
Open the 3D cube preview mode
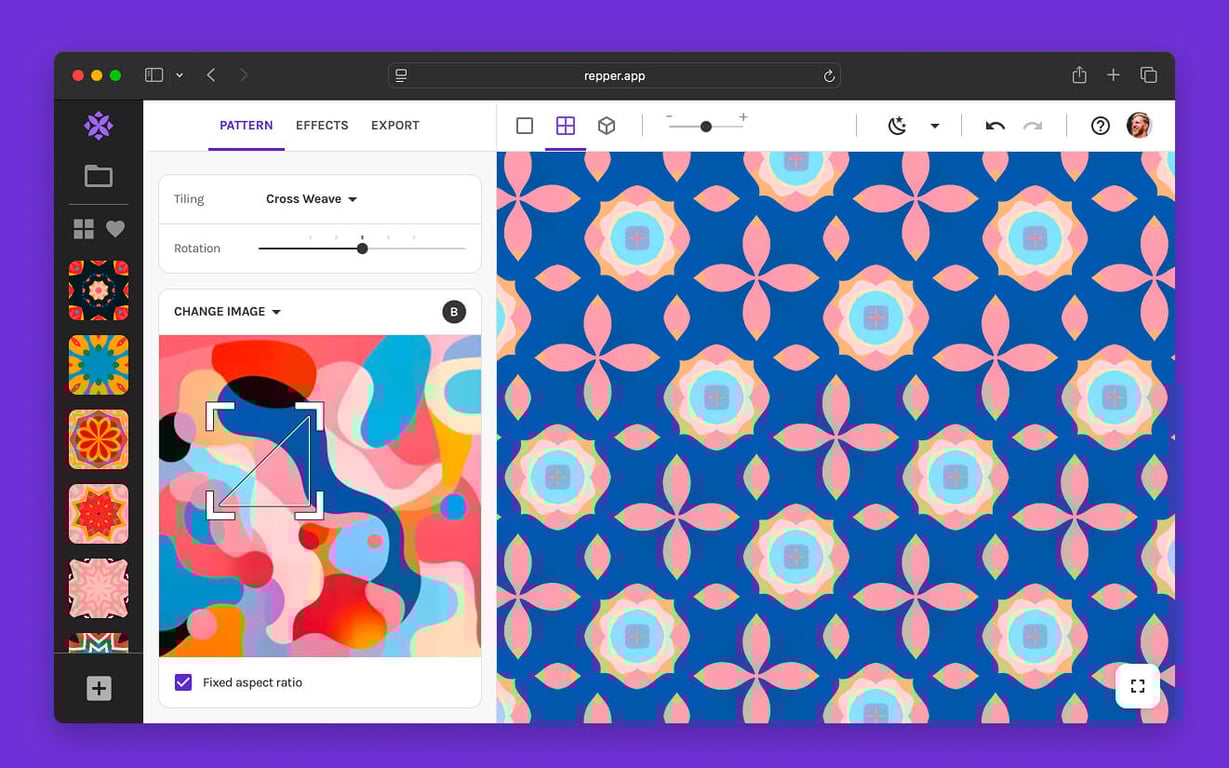click(606, 125)
